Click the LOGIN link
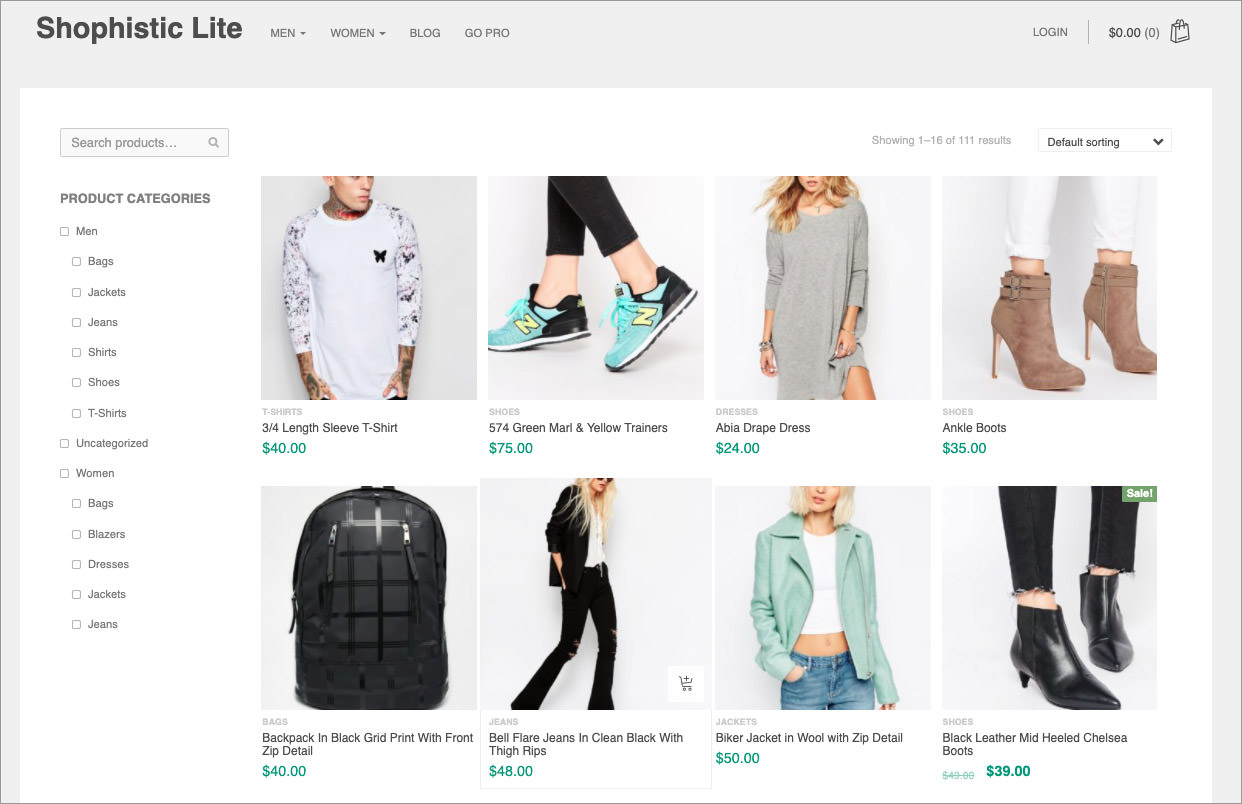Viewport: 1242px width, 804px height. 1050,31
